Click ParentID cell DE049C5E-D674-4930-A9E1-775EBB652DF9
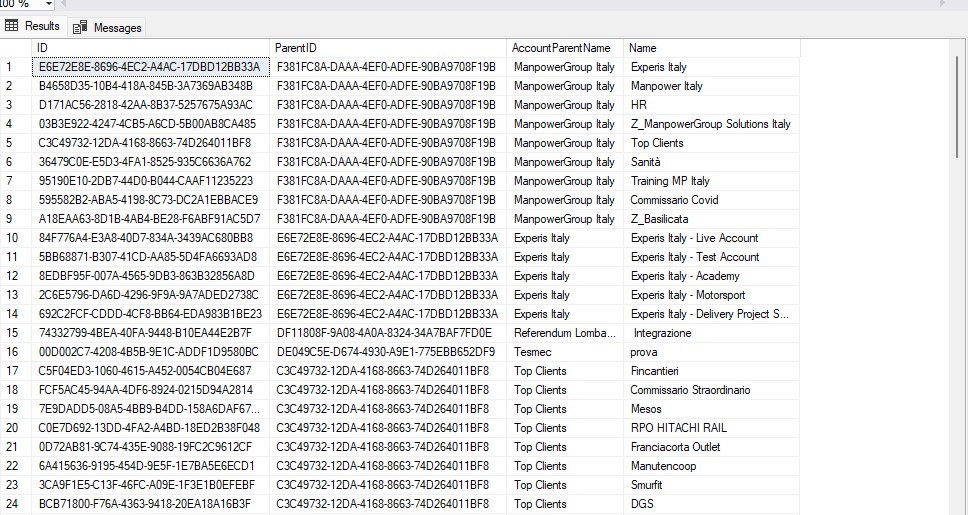The width and height of the screenshot is (968, 515). [388, 352]
